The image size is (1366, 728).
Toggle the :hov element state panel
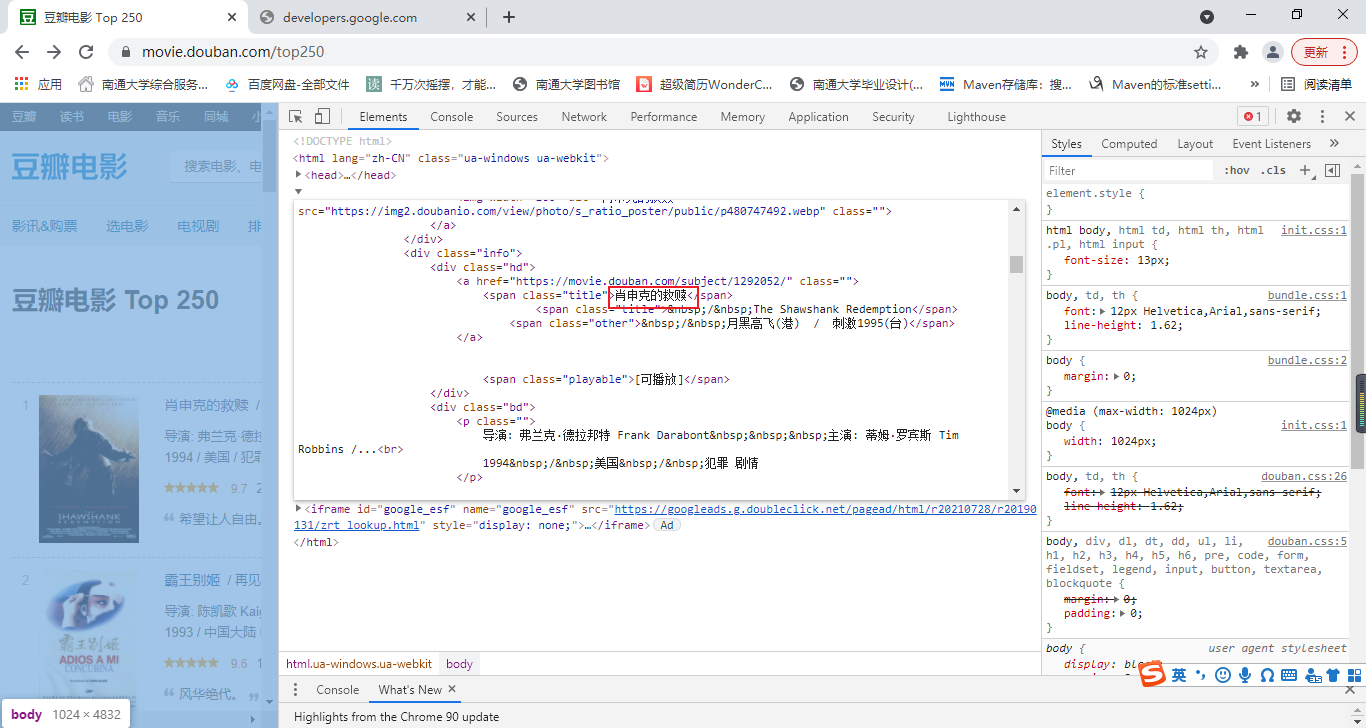(1237, 171)
